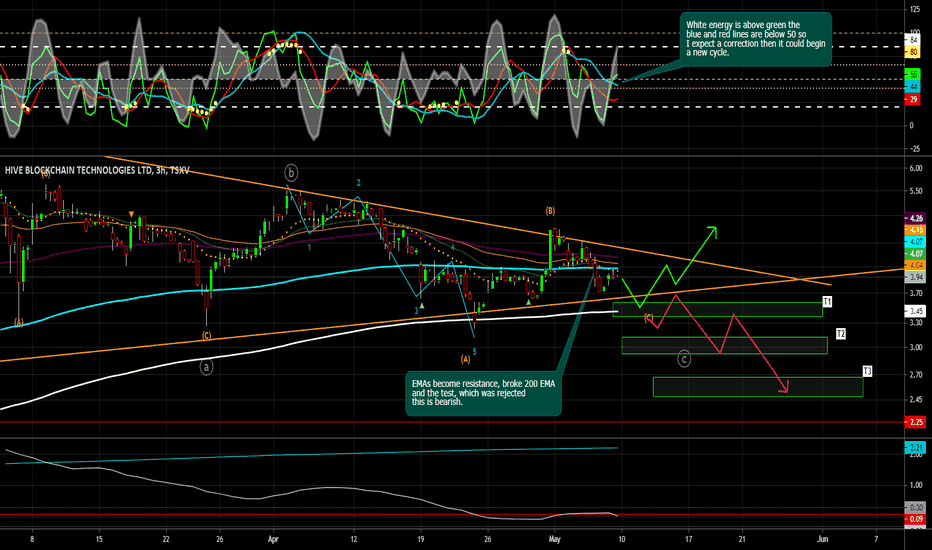This screenshot has height=550, width=932.
Task: Select the 'White energy is above green' callout
Action: [755, 39]
